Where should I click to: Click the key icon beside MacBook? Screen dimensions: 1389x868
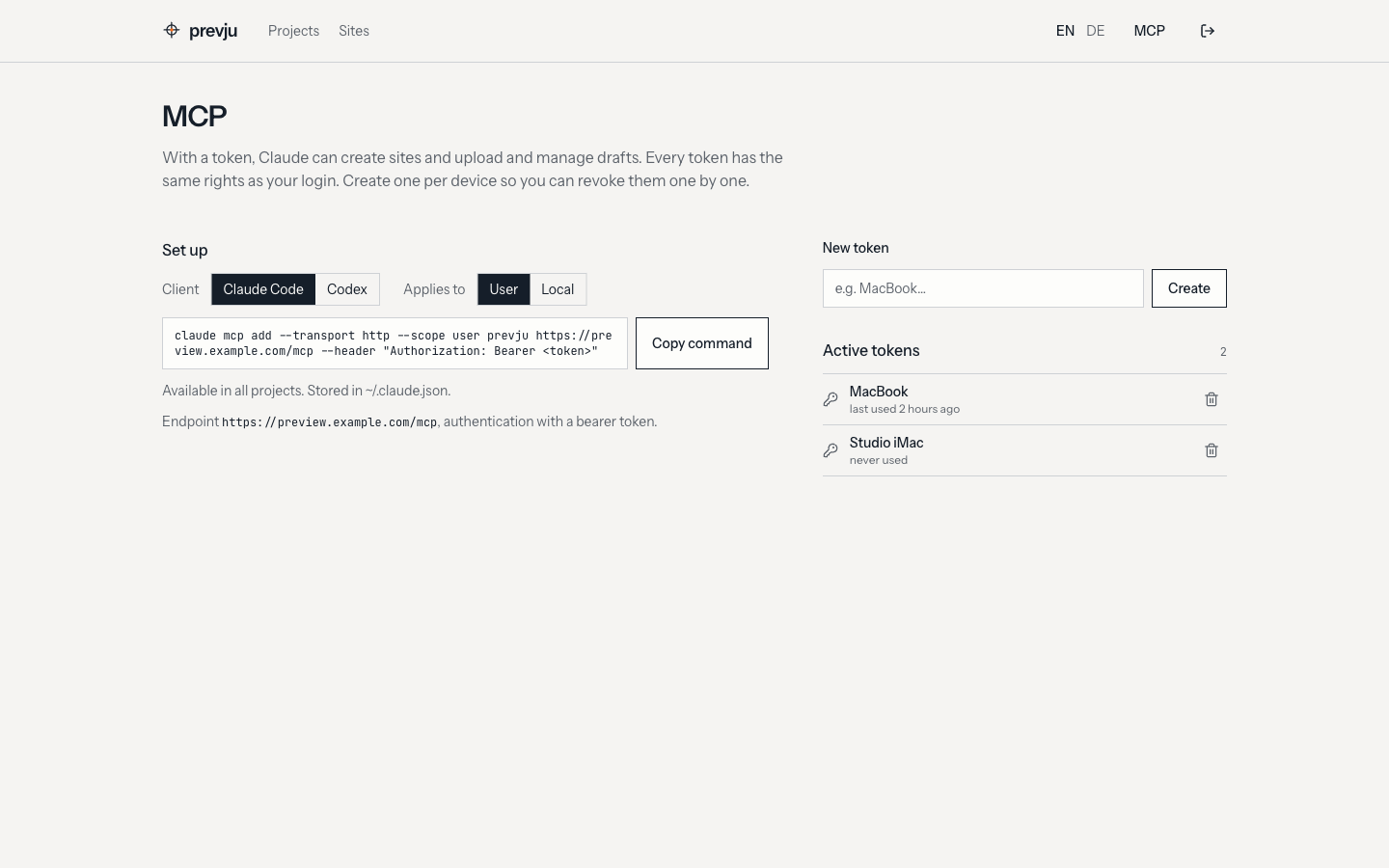click(x=831, y=399)
